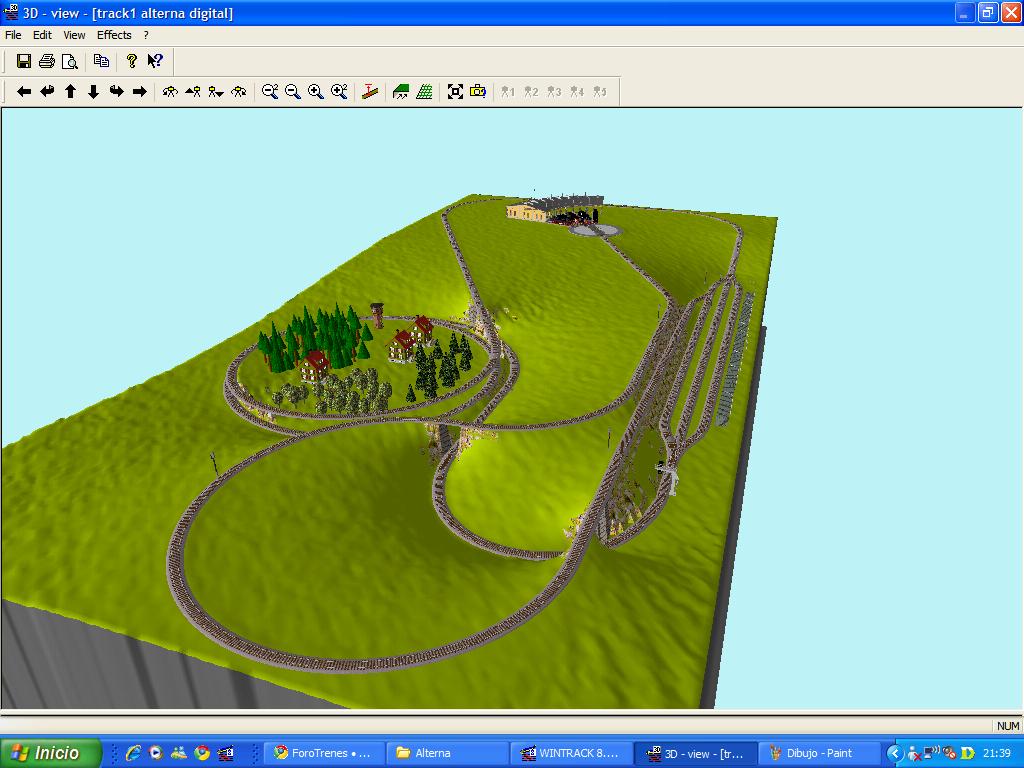Switch to the WINTRACK 8 taskbar button

(x=571, y=753)
